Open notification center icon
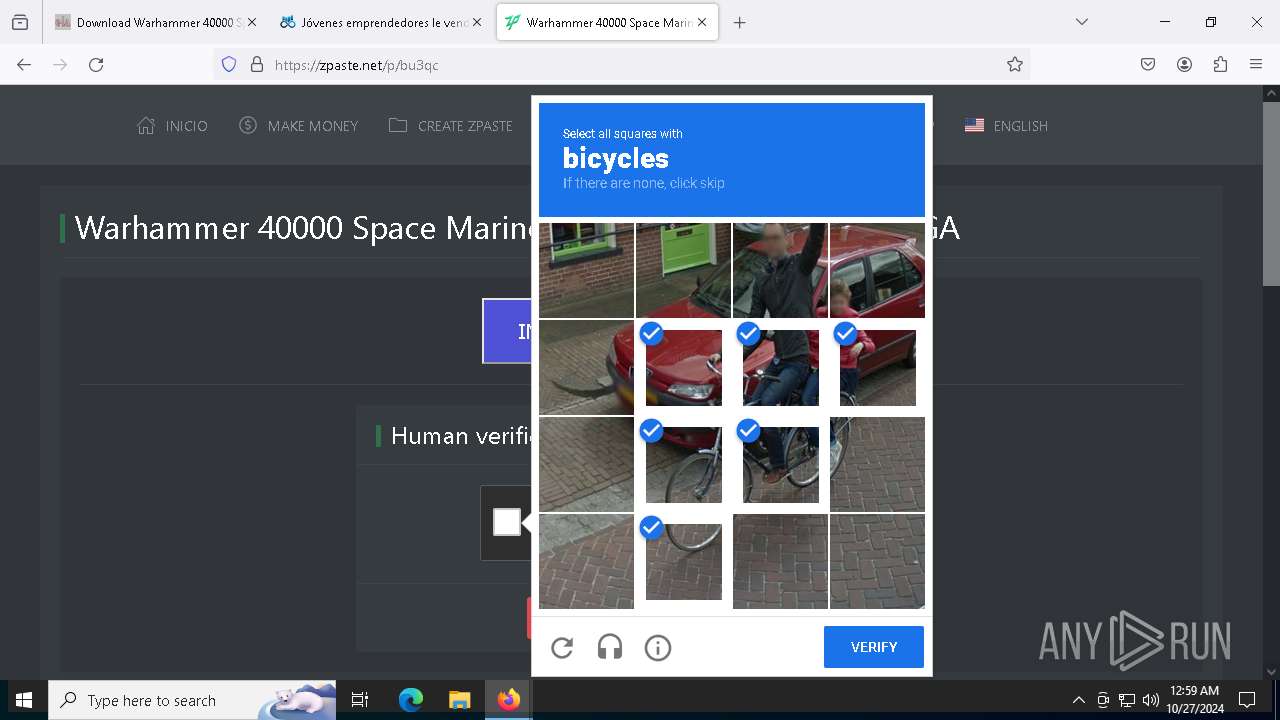1280x720 pixels. tap(1247, 700)
